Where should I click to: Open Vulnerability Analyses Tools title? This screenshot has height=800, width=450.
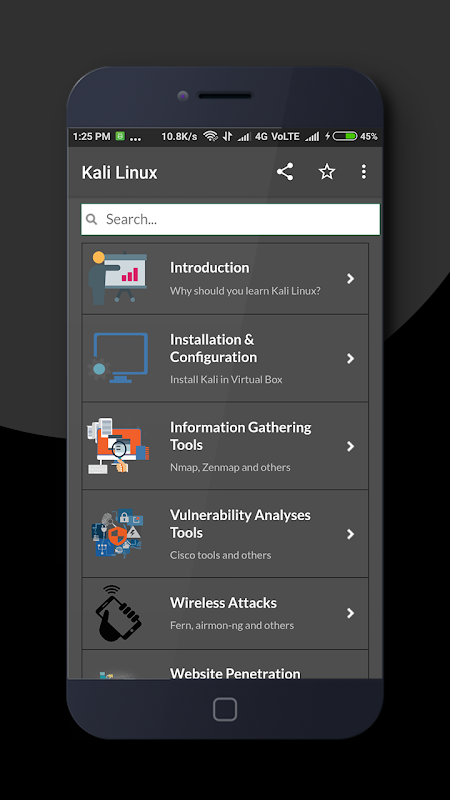click(240, 523)
